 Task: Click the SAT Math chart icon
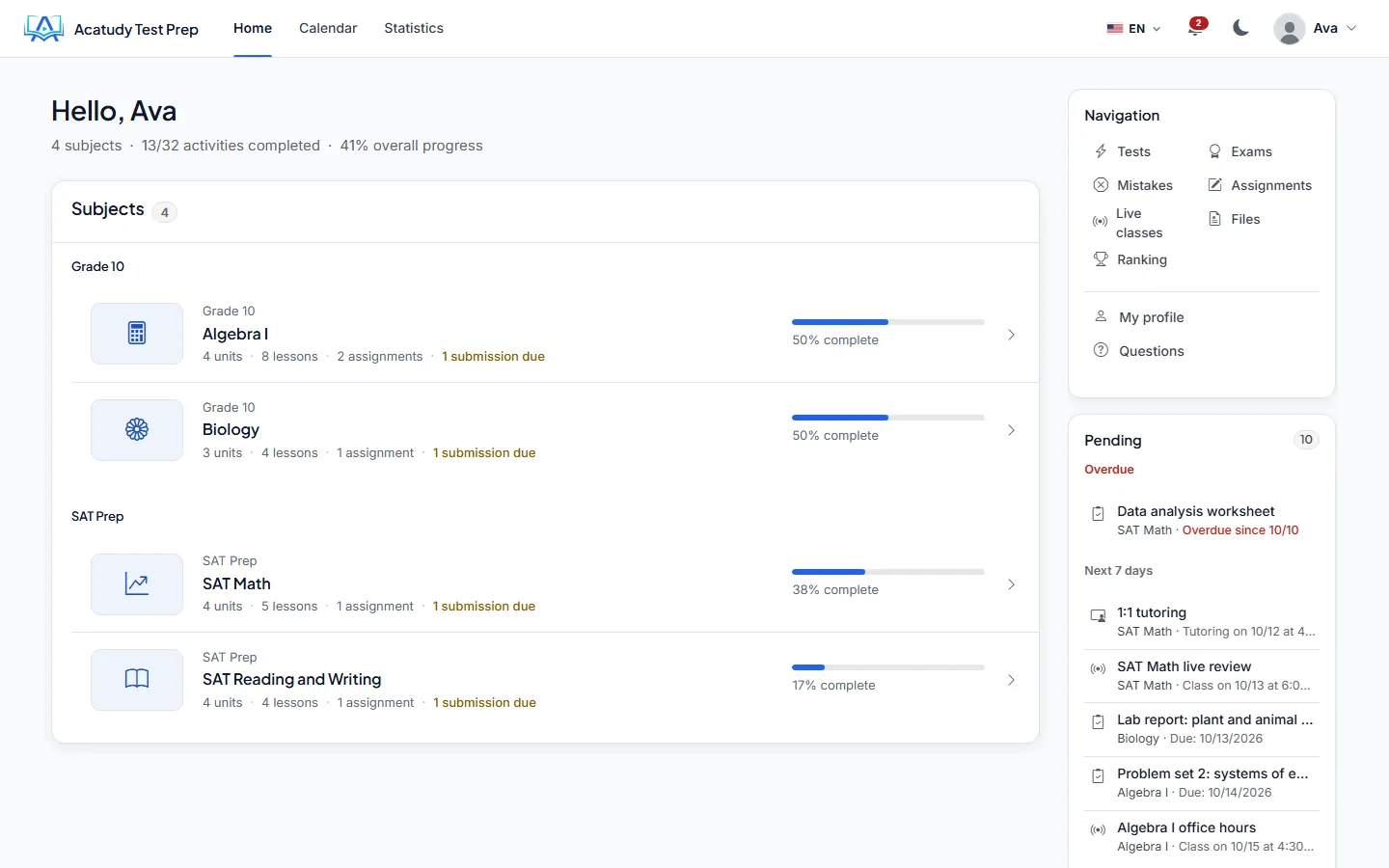[137, 583]
